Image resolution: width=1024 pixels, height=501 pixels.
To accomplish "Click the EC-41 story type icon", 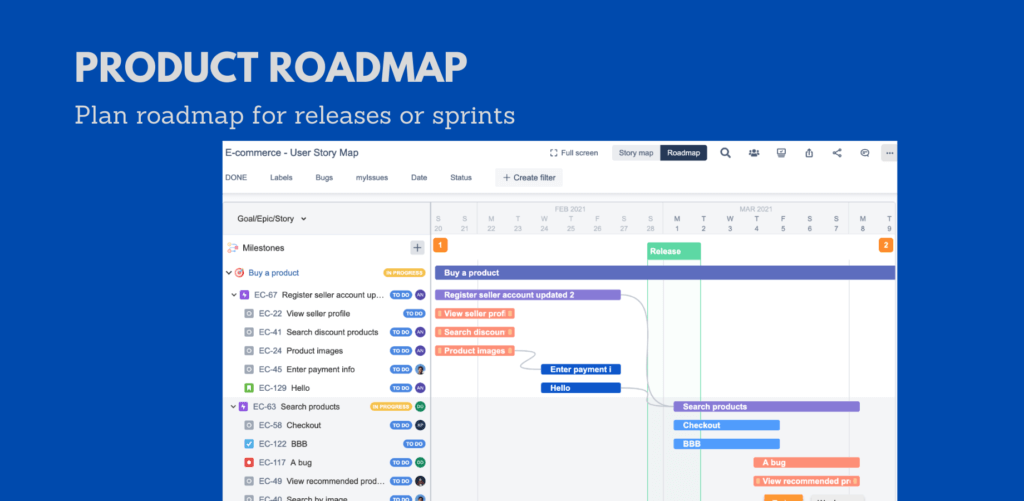I will pos(249,332).
